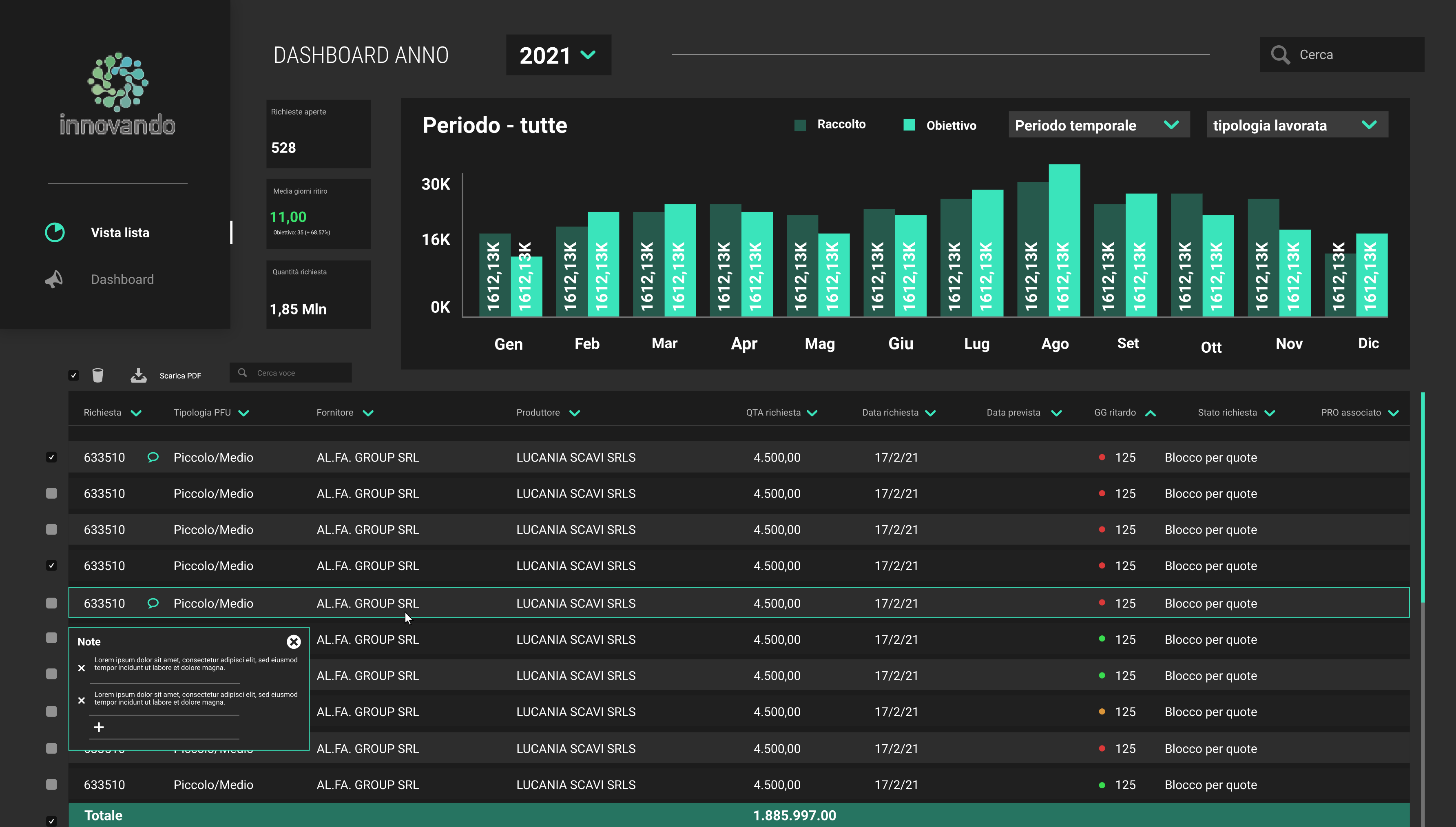Click the Totale value 1.885.997.00
Viewport: 1456px width, 827px height.
pos(794,816)
